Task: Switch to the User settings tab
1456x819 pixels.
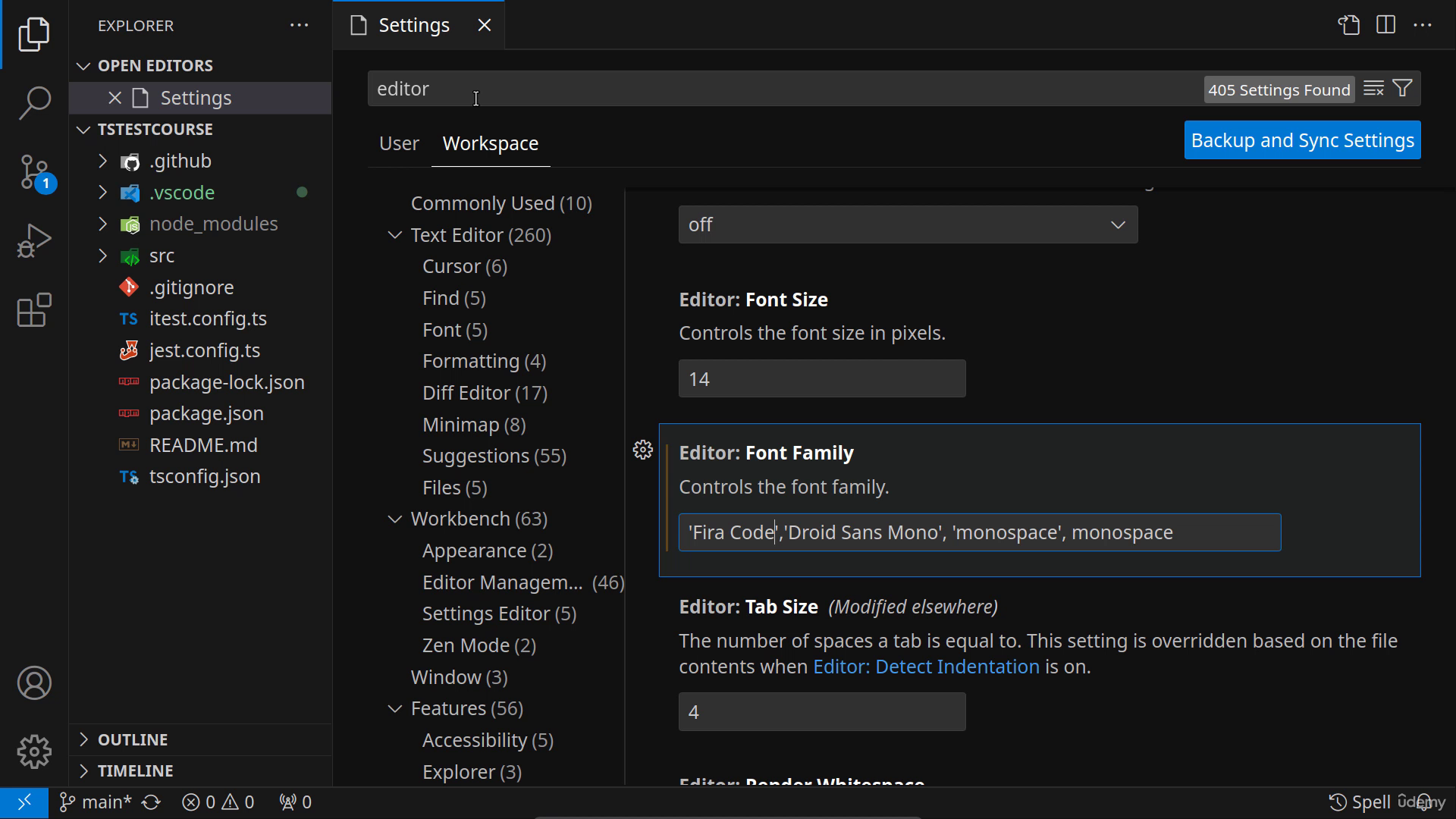Action: pos(399,143)
